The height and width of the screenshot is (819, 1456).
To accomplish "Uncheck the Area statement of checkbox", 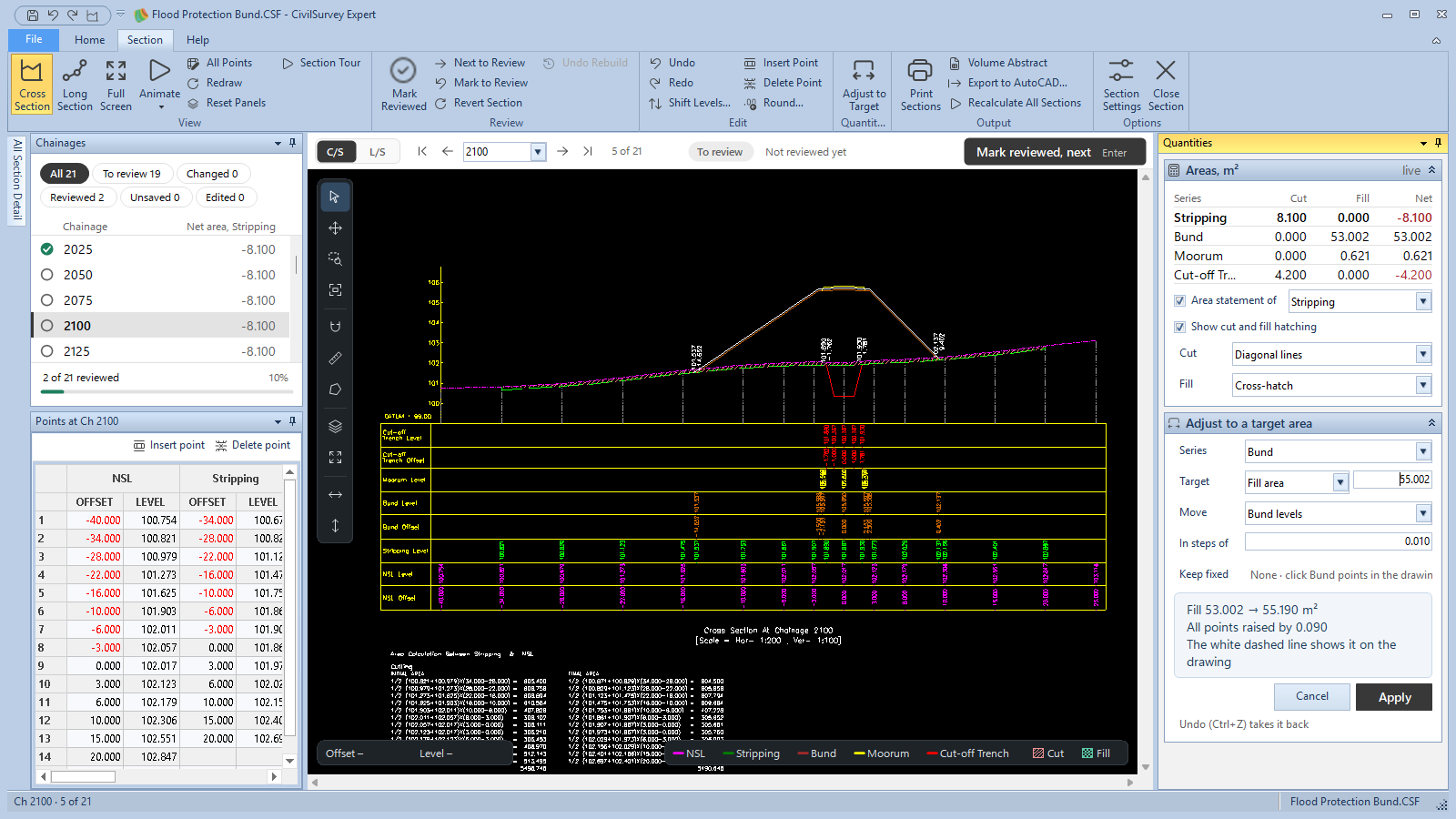I will click(x=1179, y=300).
